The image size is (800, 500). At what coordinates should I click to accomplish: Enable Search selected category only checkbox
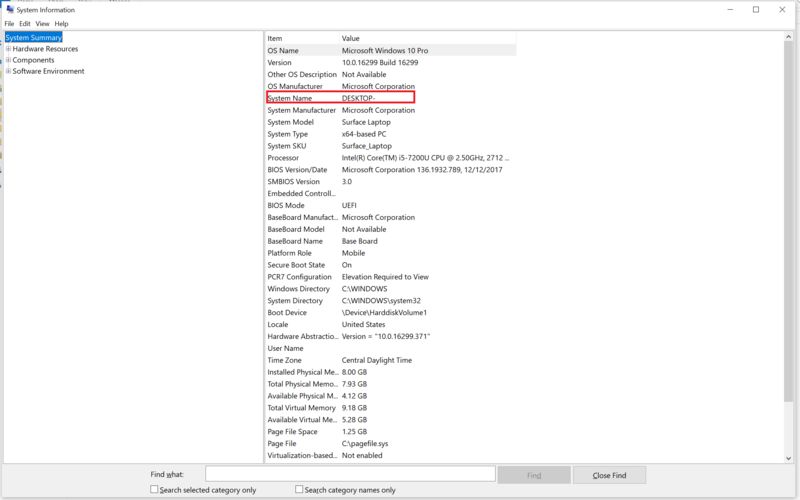pos(154,490)
